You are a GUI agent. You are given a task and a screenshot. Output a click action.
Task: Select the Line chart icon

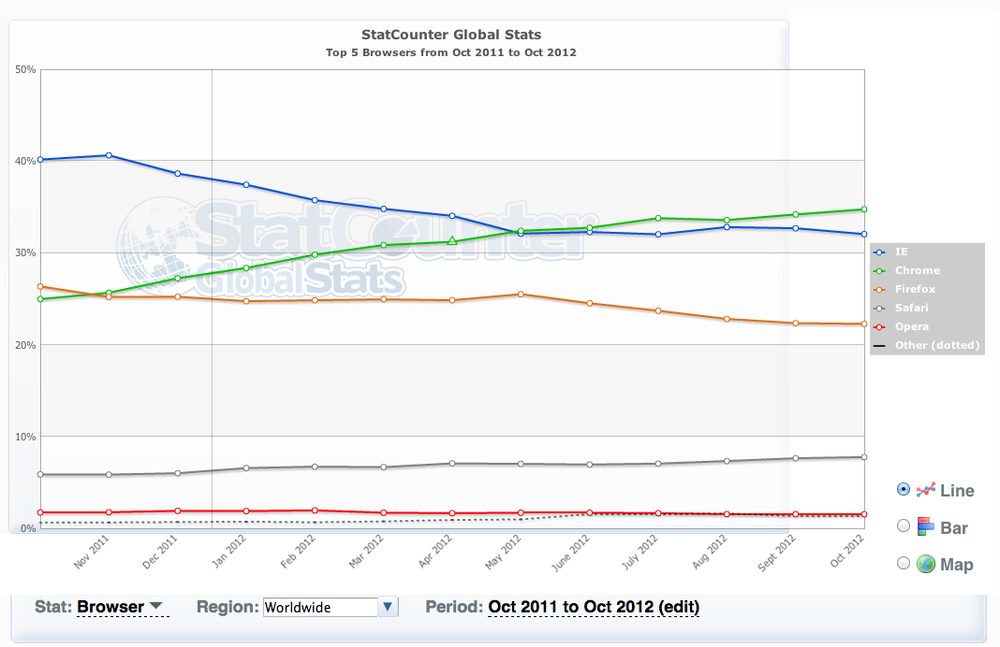point(927,490)
